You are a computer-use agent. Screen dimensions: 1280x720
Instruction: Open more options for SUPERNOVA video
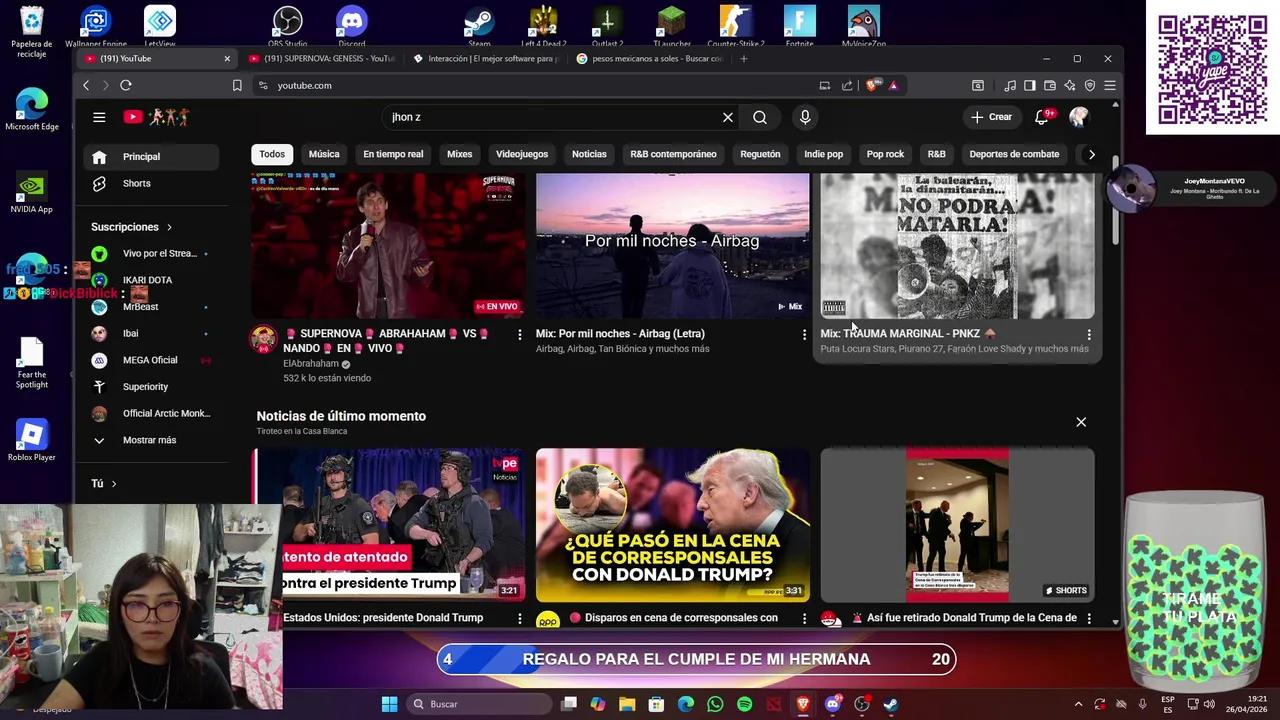[x=519, y=334]
